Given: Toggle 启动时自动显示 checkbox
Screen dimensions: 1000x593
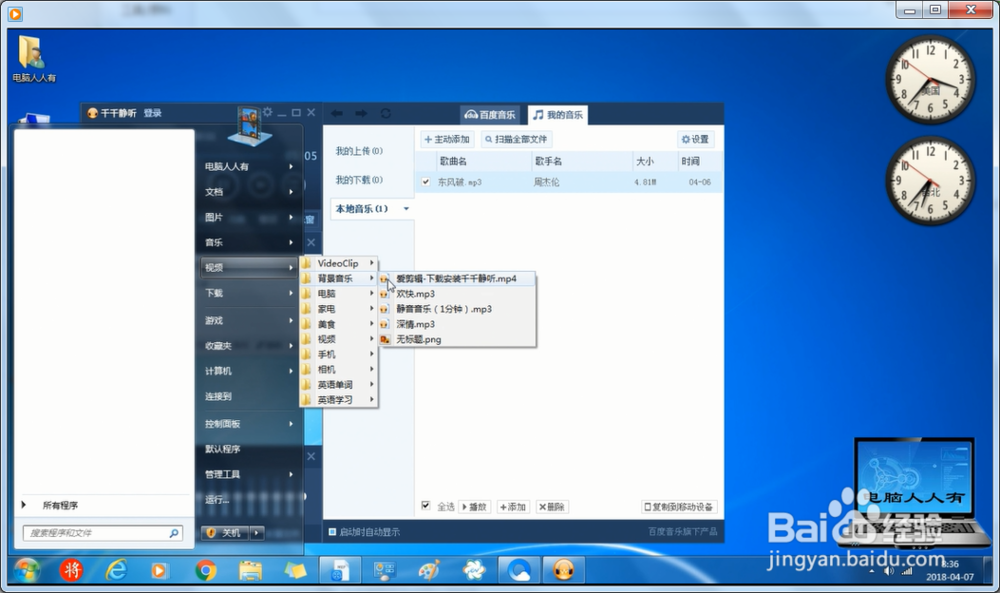Looking at the screenshot, I should pos(332,531).
